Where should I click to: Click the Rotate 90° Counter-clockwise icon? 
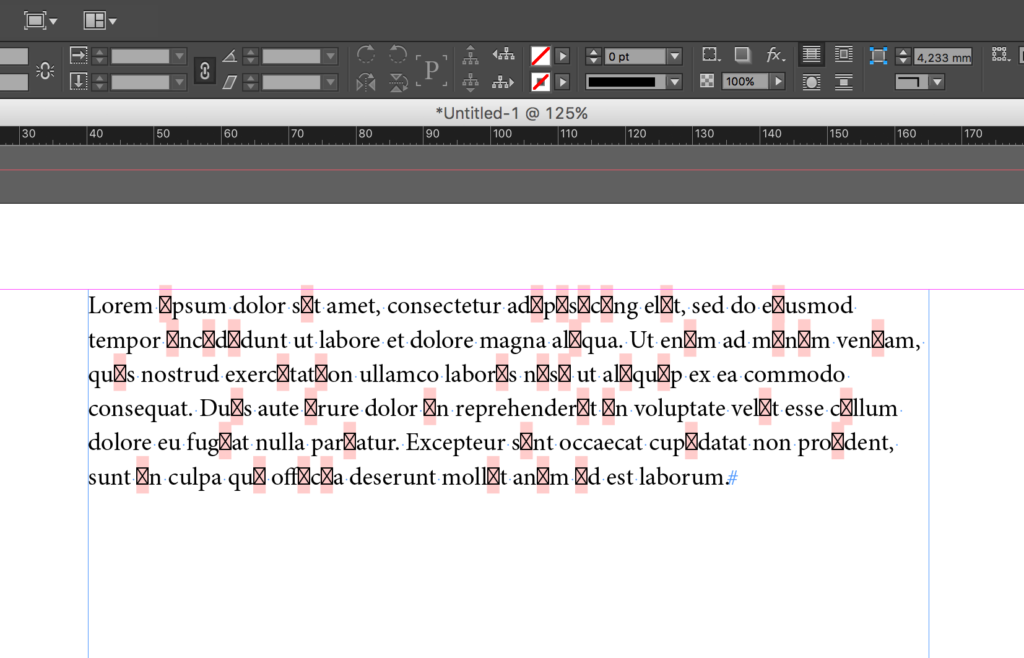tap(397, 55)
